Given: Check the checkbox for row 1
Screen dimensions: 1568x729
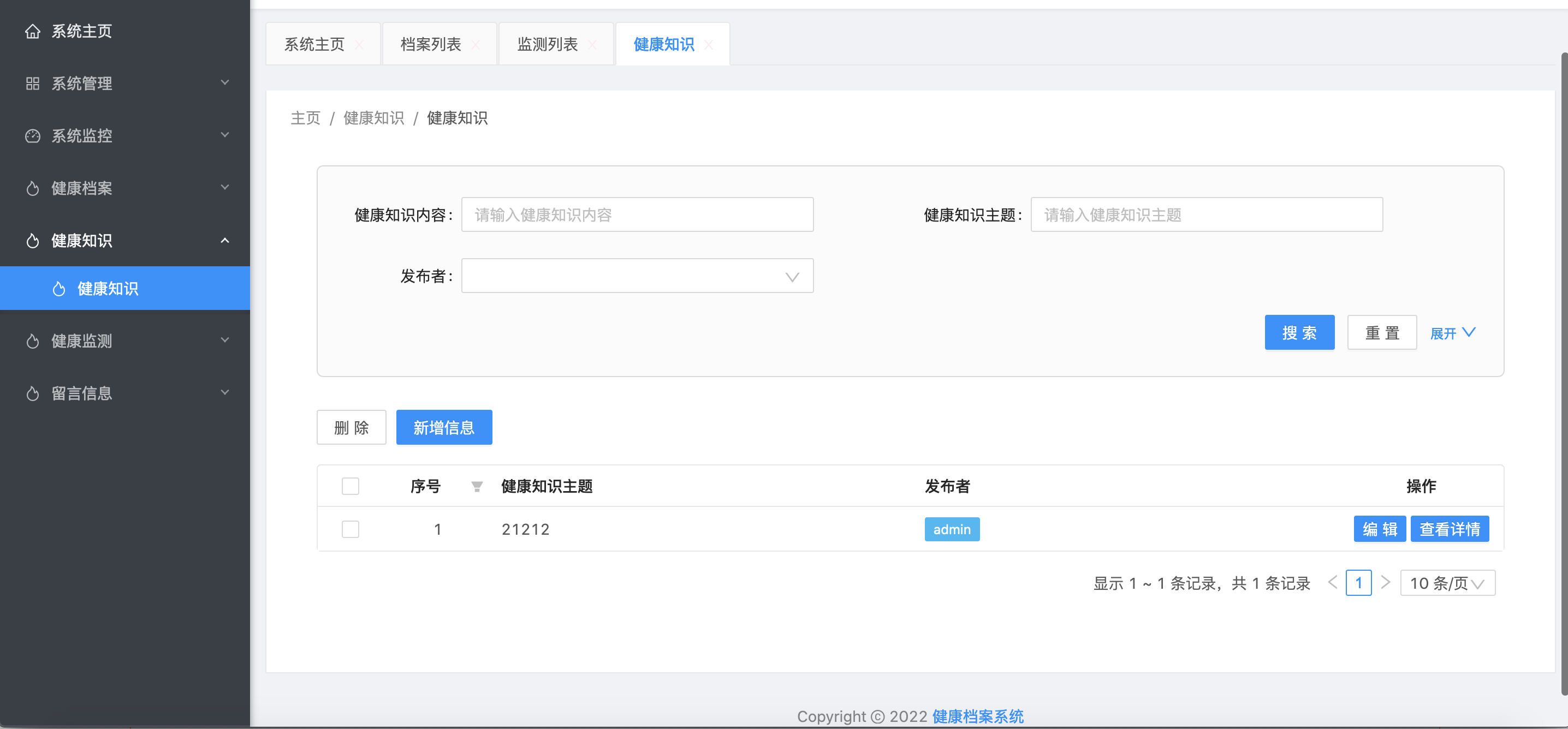Looking at the screenshot, I should [x=350, y=529].
